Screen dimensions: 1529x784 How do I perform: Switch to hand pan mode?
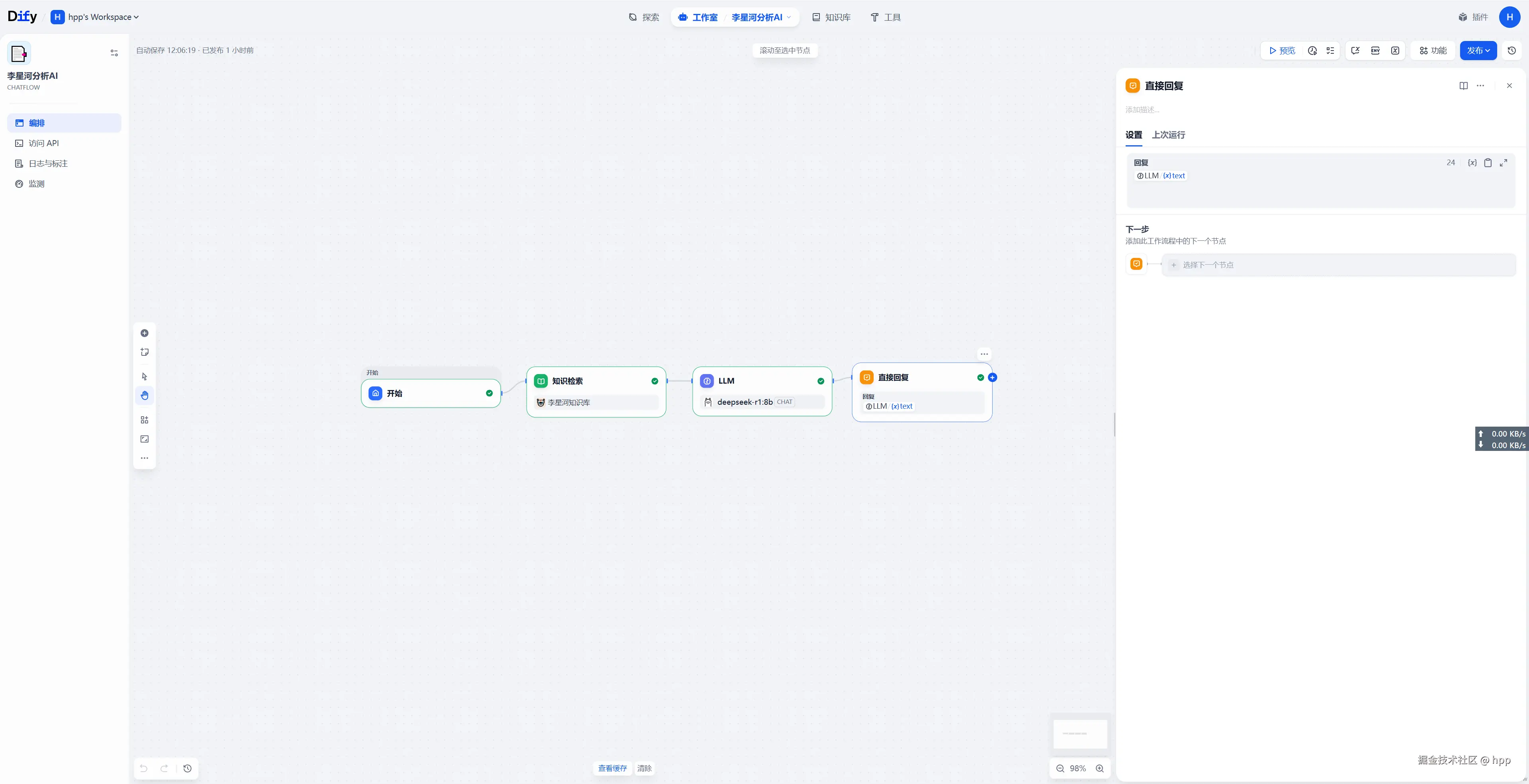[144, 396]
